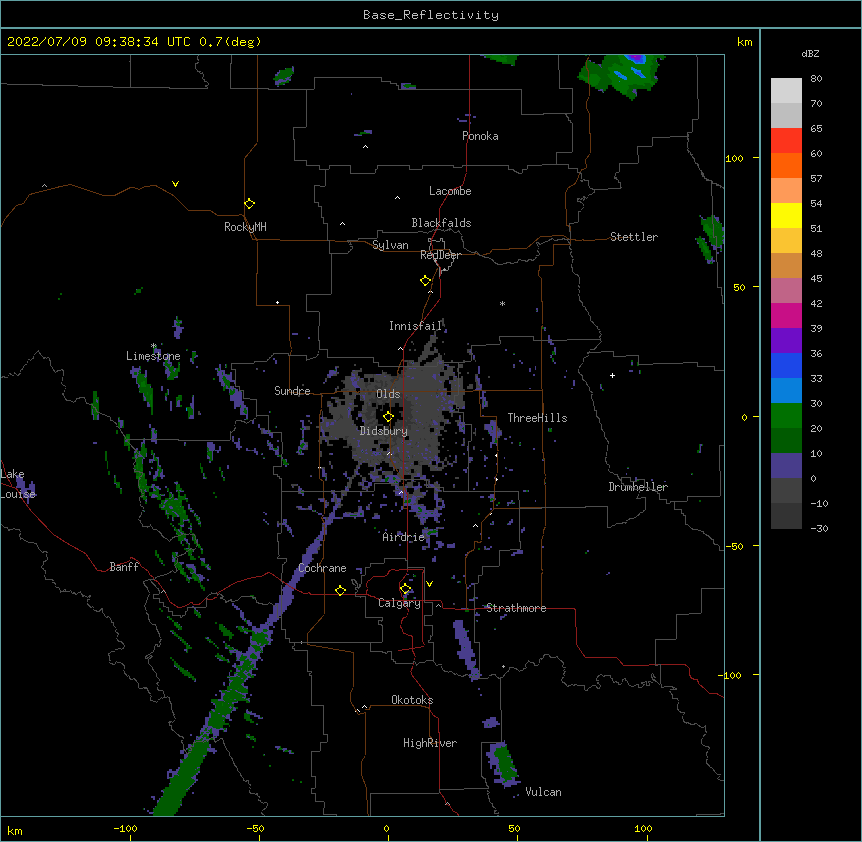Click the 80 value in dBZ legend
Image resolution: width=862 pixels, height=842 pixels.
coord(816,79)
